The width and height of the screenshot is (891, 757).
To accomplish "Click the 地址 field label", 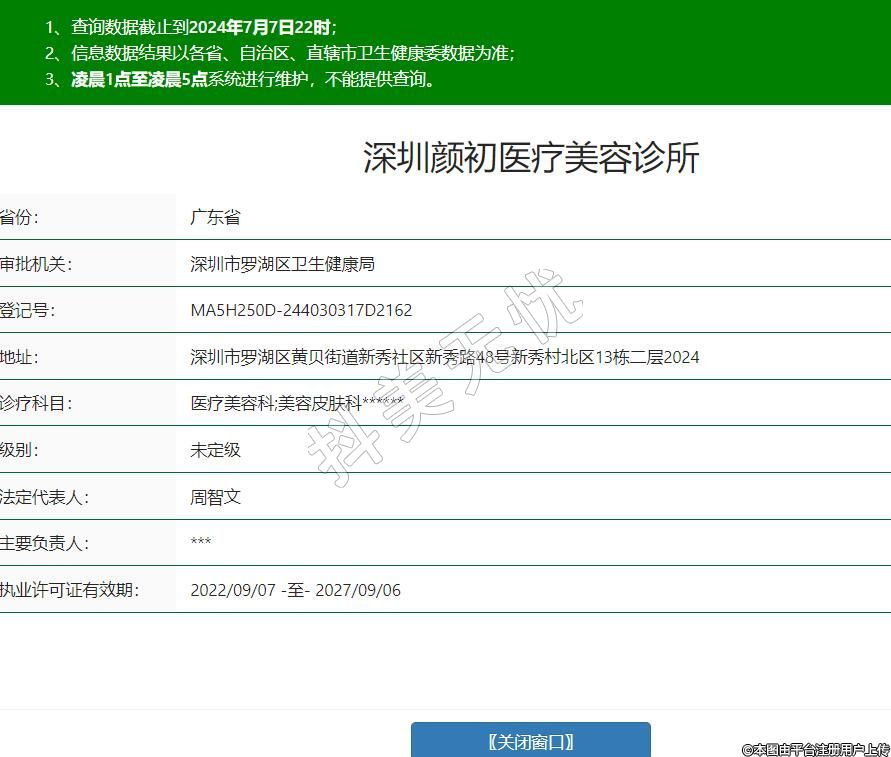I will coord(20,357).
